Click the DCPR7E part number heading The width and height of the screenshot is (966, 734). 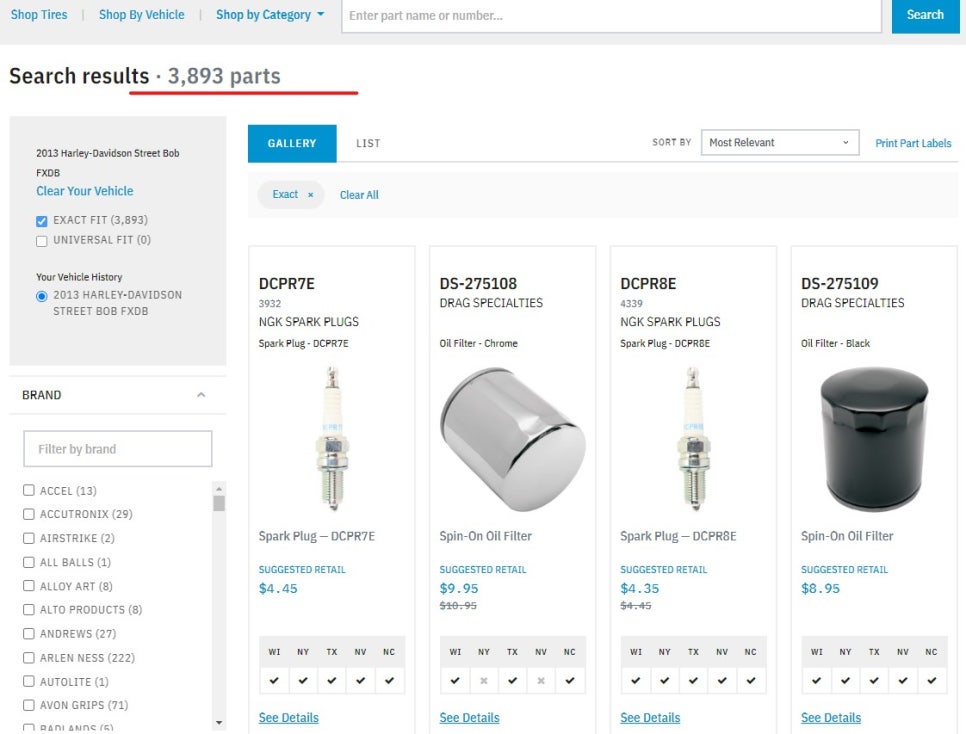(x=286, y=283)
